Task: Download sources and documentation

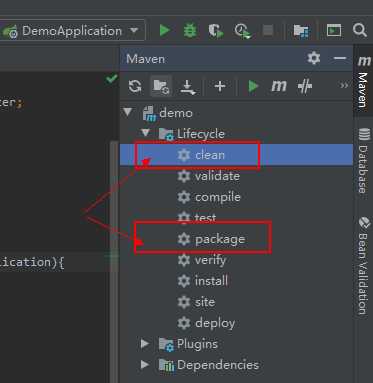Action: pos(188,87)
